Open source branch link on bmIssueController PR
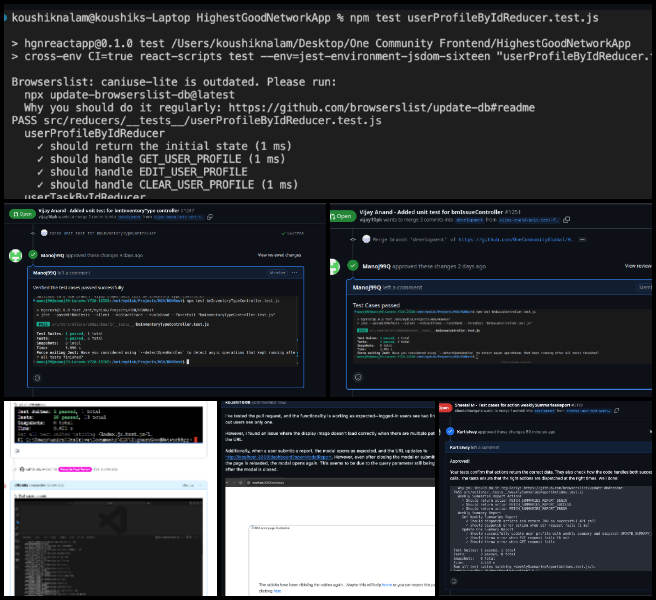The height and width of the screenshot is (600, 656). click(x=528, y=220)
